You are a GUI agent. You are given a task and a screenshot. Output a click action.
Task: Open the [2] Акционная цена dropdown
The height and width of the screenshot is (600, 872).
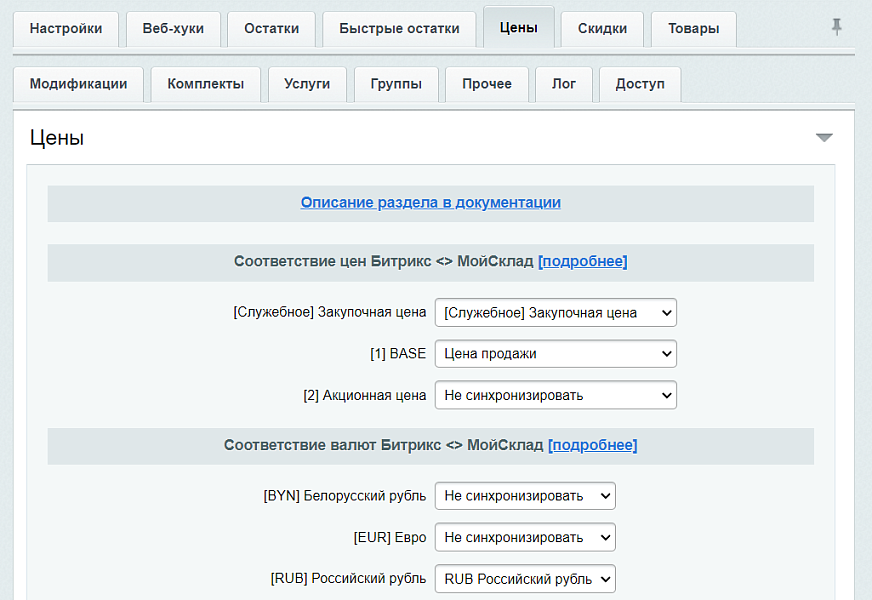[555, 395]
